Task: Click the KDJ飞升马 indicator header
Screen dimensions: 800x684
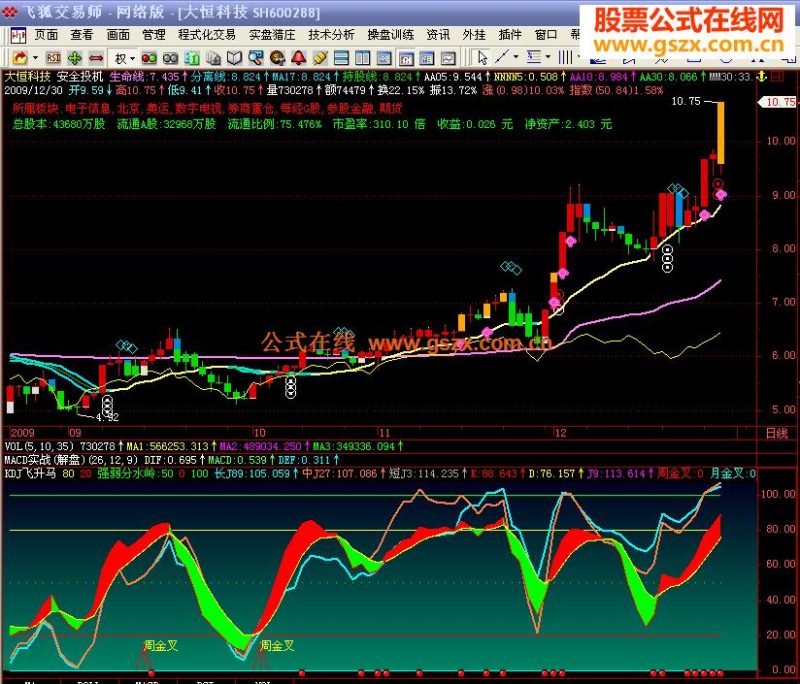Action: click(30, 473)
